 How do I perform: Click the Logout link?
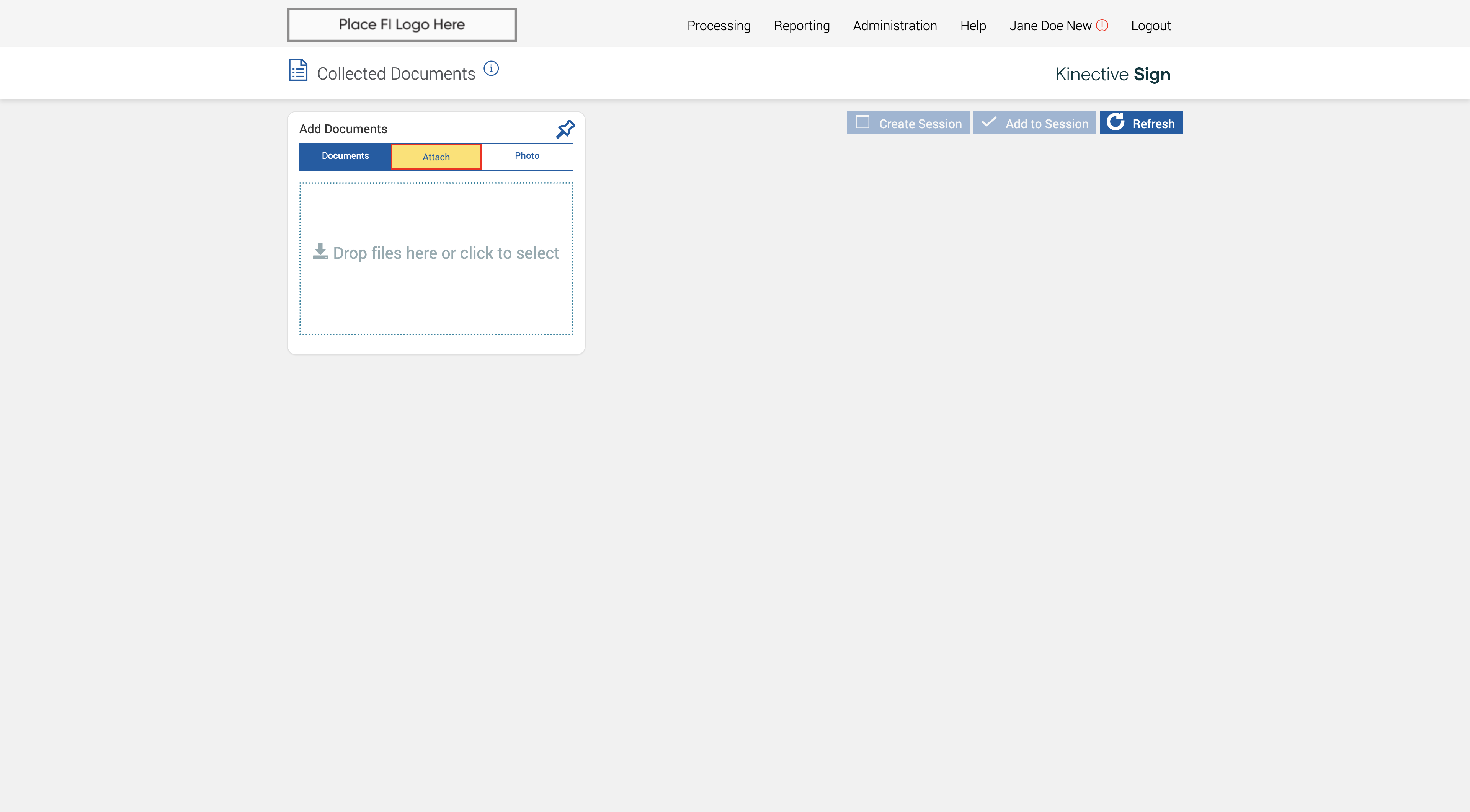pyautogui.click(x=1150, y=26)
